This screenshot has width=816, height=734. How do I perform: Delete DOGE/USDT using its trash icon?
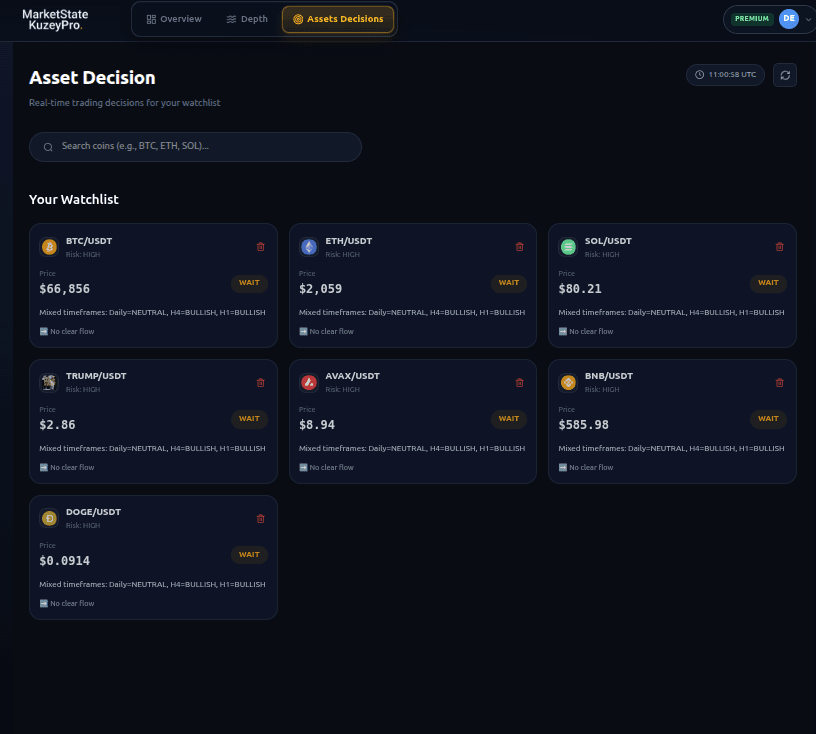click(260, 518)
